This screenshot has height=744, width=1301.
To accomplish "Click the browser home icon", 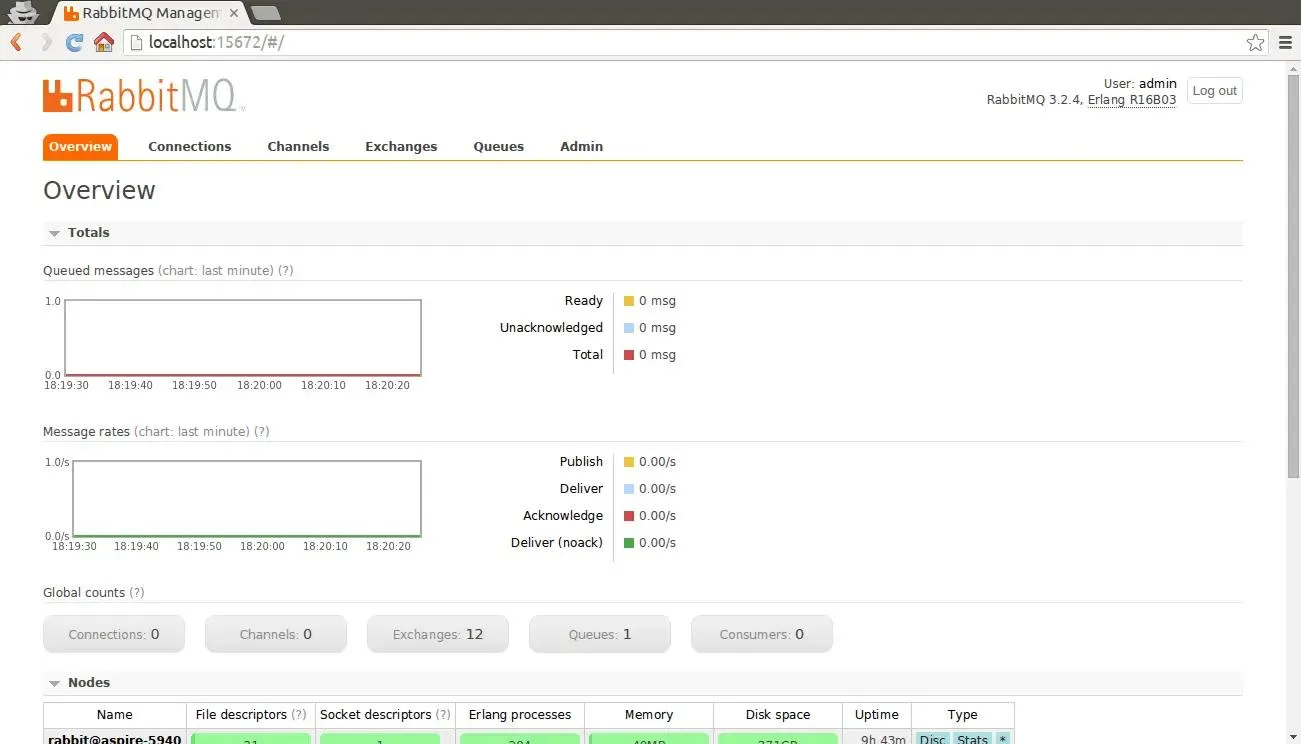I will [x=103, y=42].
